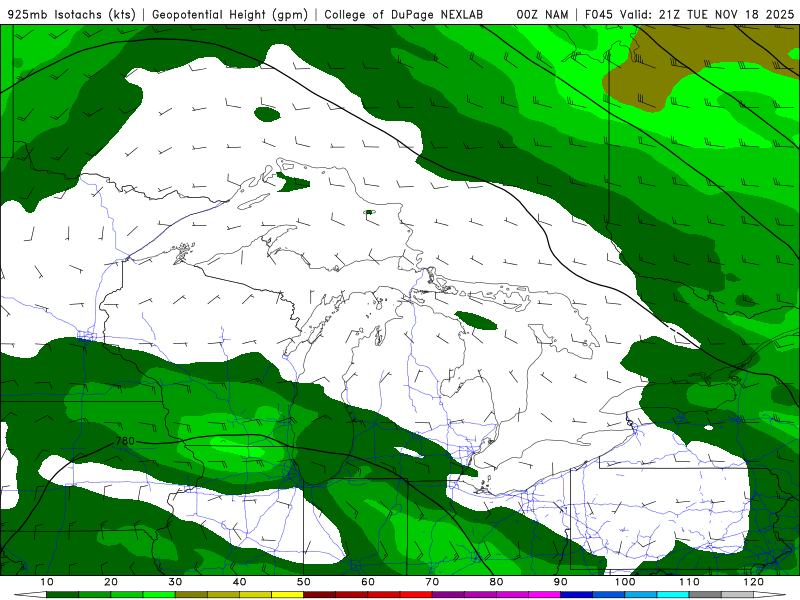The width and height of the screenshot is (800, 600).
Task: Click the '70' color scale label
Action: point(432,582)
